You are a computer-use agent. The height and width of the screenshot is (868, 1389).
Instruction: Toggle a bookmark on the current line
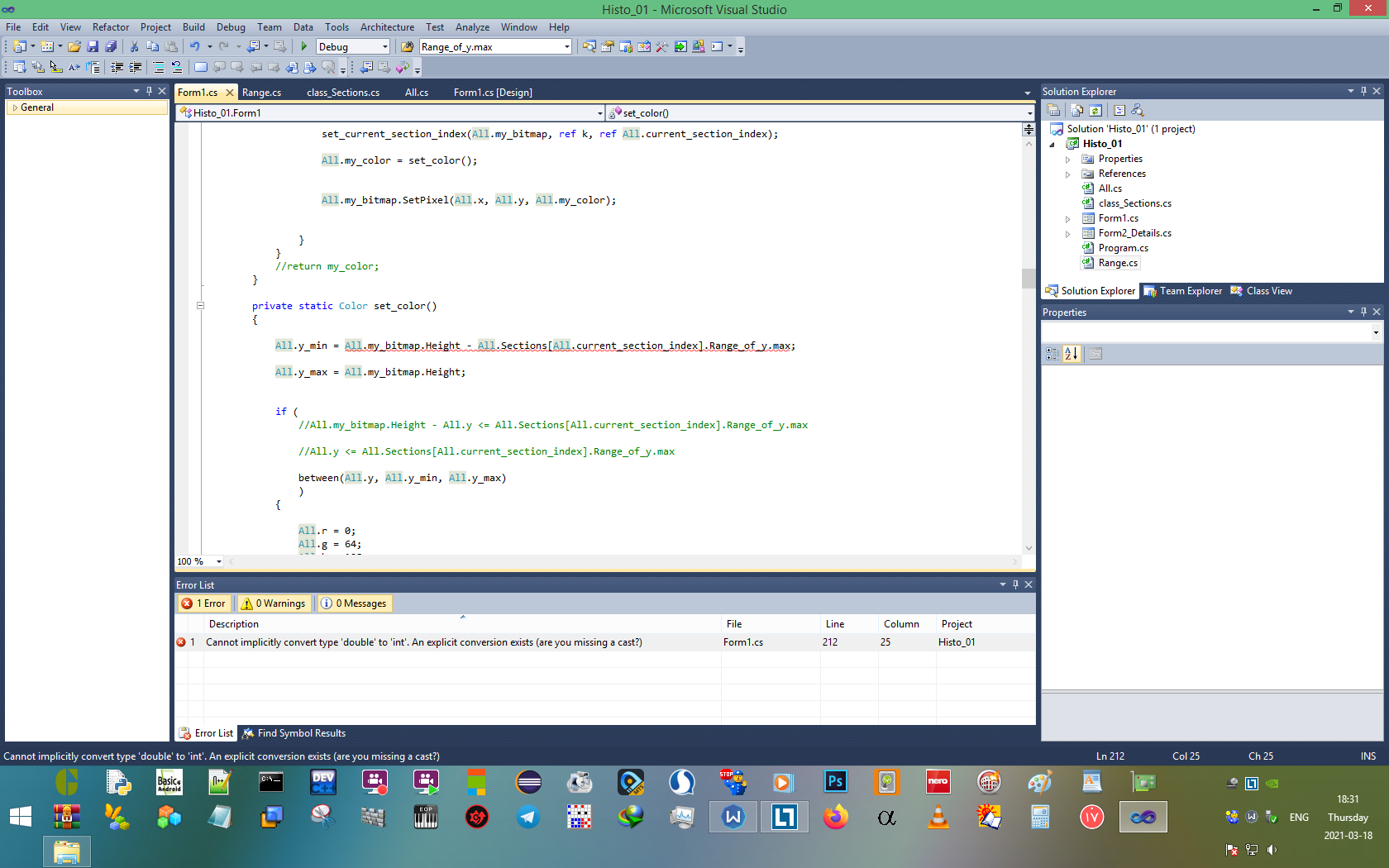200,67
